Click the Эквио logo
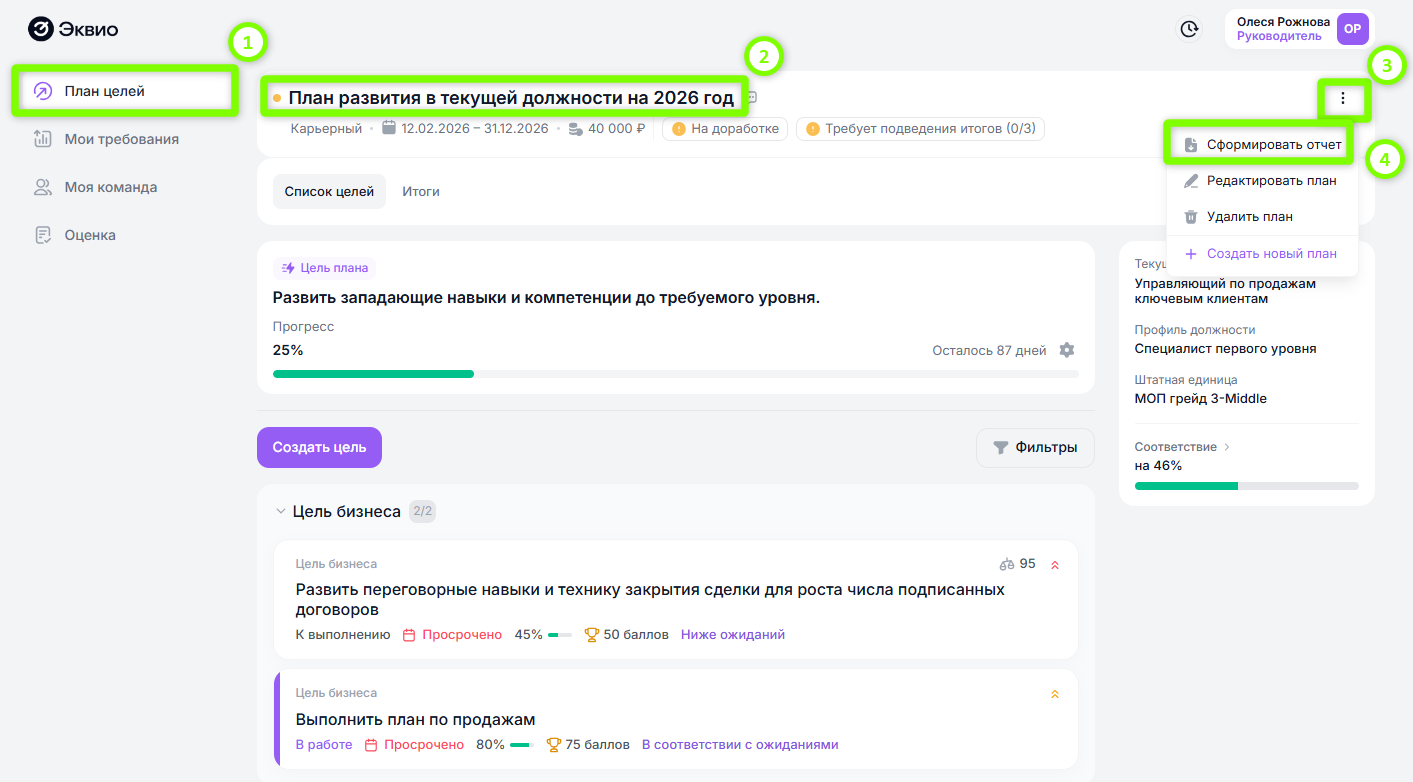1413x782 pixels. tap(73, 30)
